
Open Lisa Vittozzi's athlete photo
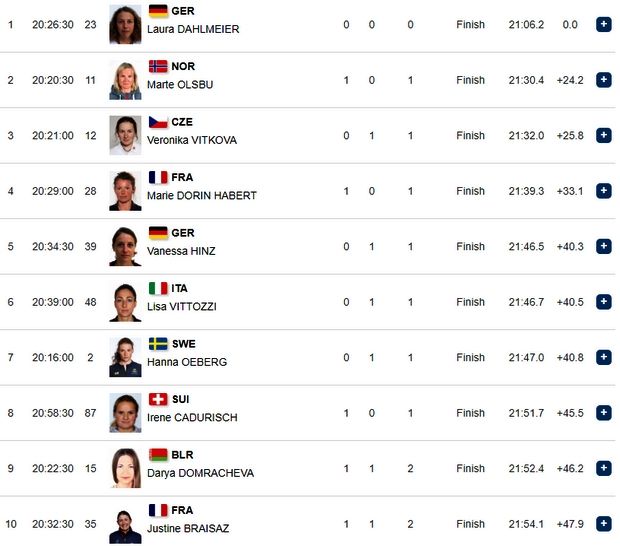(x=125, y=302)
